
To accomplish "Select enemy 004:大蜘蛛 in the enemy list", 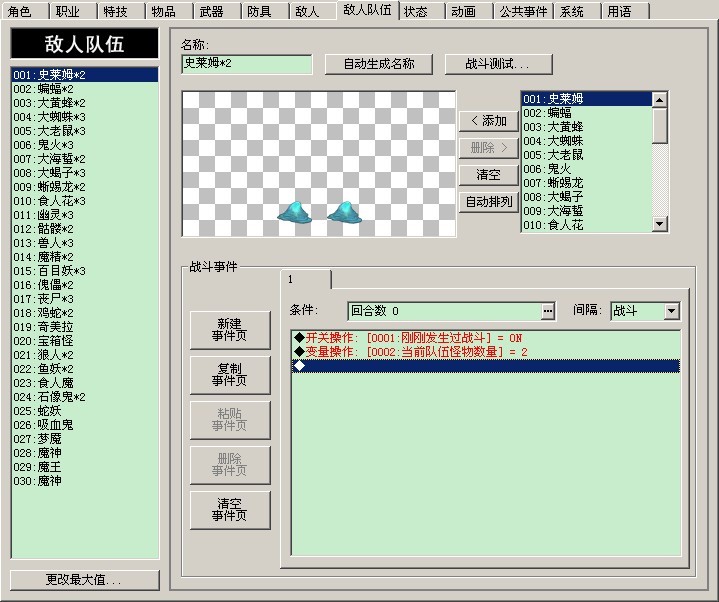I will click(587, 141).
